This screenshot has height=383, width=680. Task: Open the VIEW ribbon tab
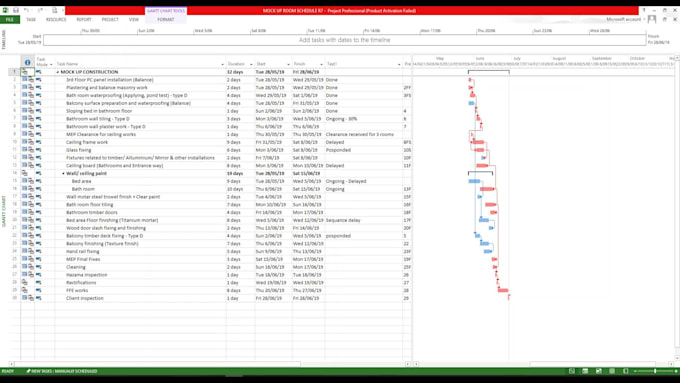134,20
